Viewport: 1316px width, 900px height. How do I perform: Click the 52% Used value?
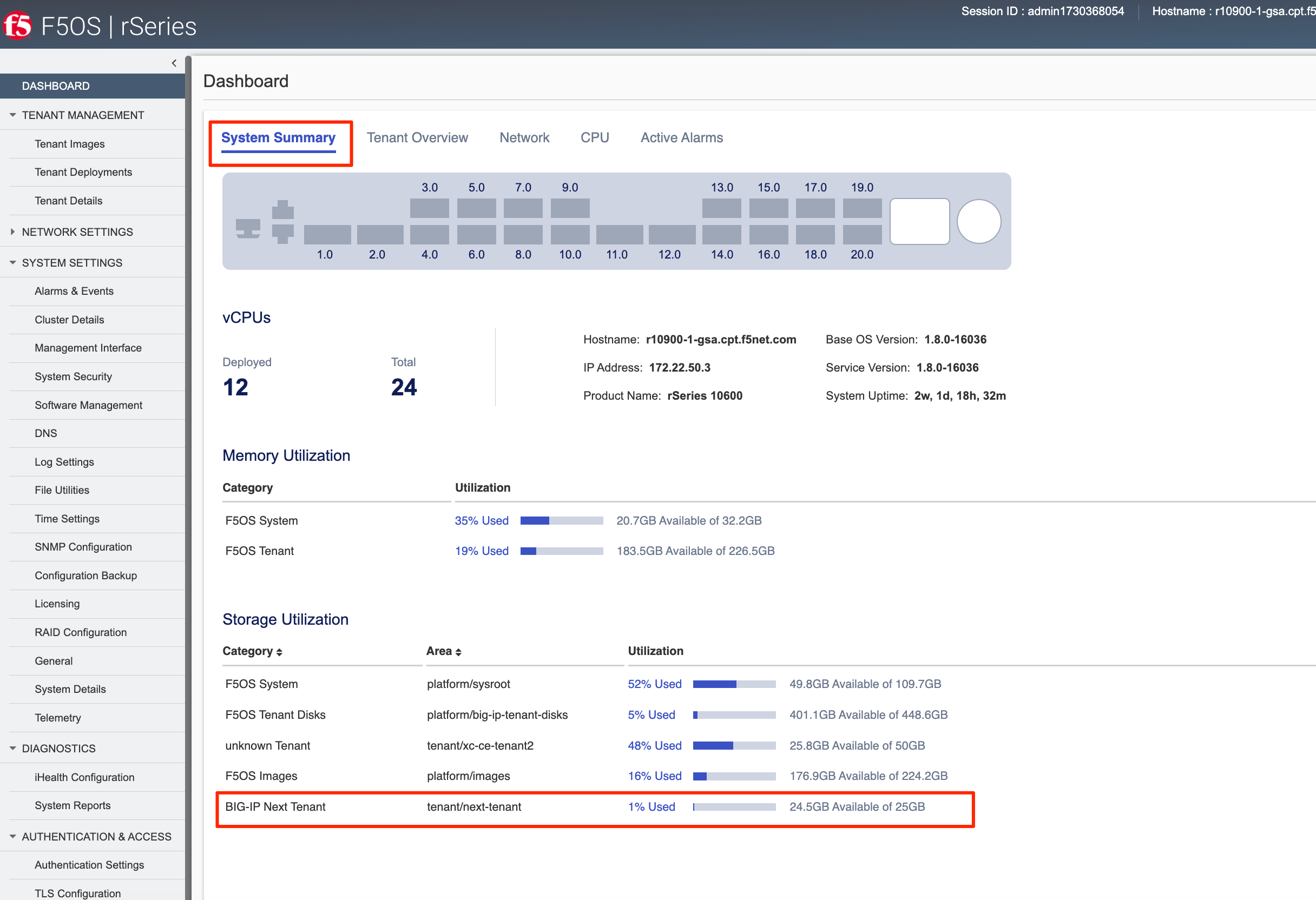click(655, 684)
